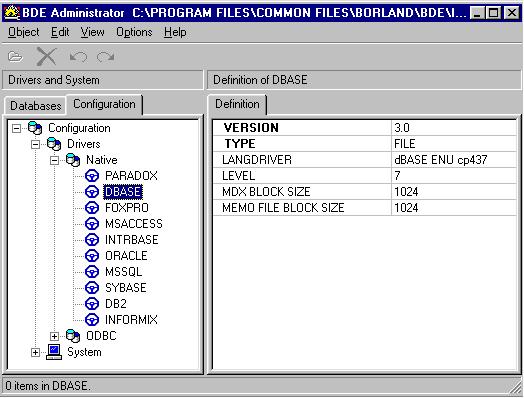Select the INFORMIX driver label
This screenshot has height=398, width=524.
[131, 320]
